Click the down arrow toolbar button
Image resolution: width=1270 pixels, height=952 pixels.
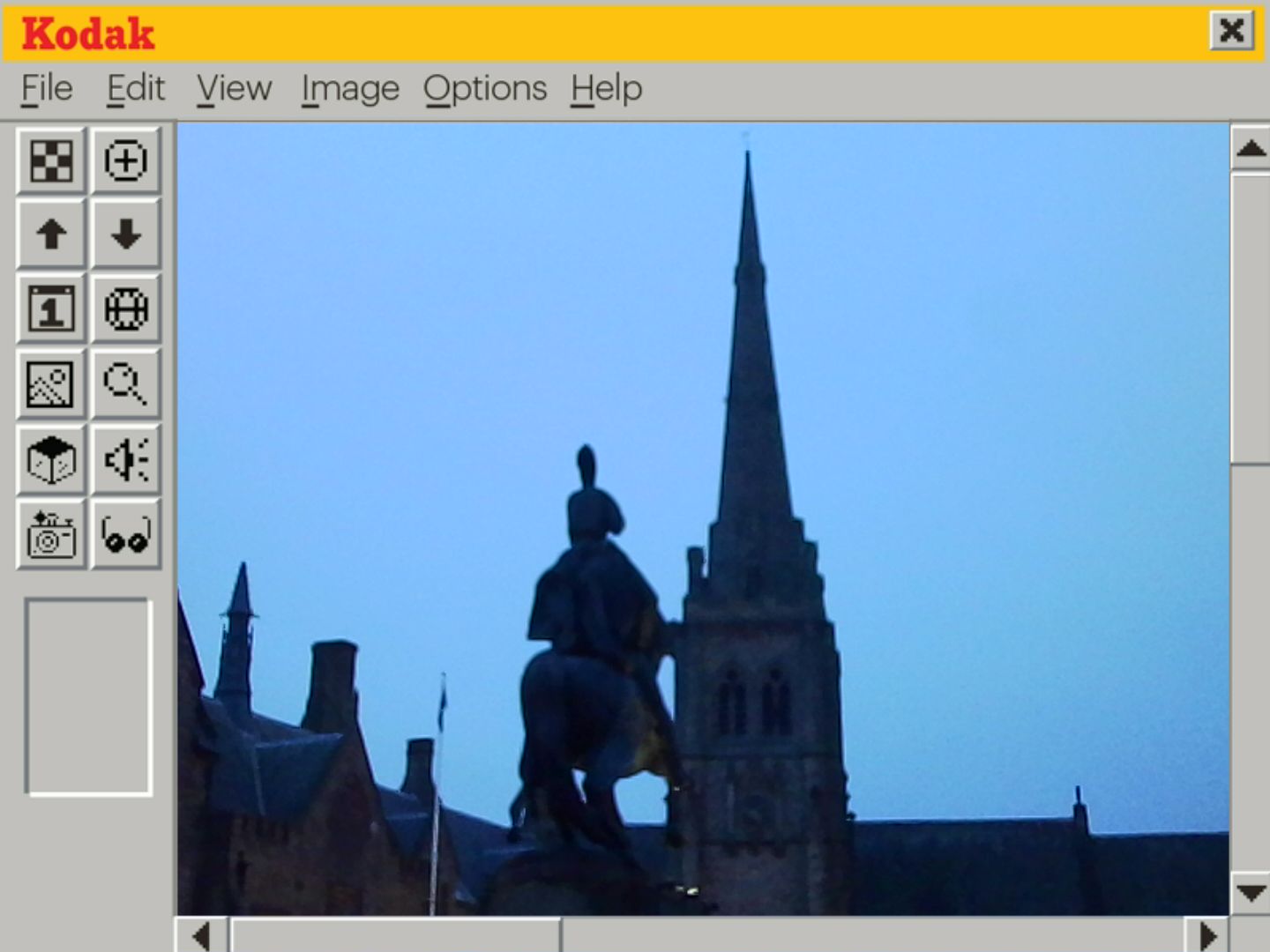pos(126,234)
